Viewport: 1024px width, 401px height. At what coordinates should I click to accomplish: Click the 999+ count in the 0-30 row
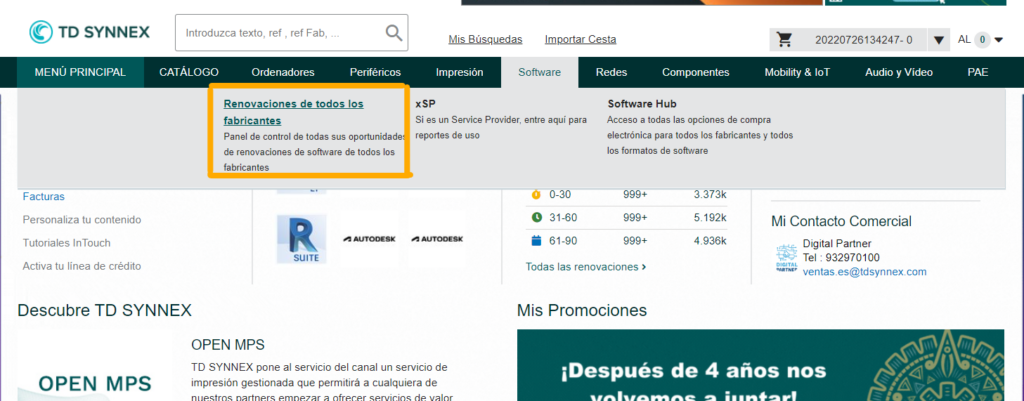(635, 195)
